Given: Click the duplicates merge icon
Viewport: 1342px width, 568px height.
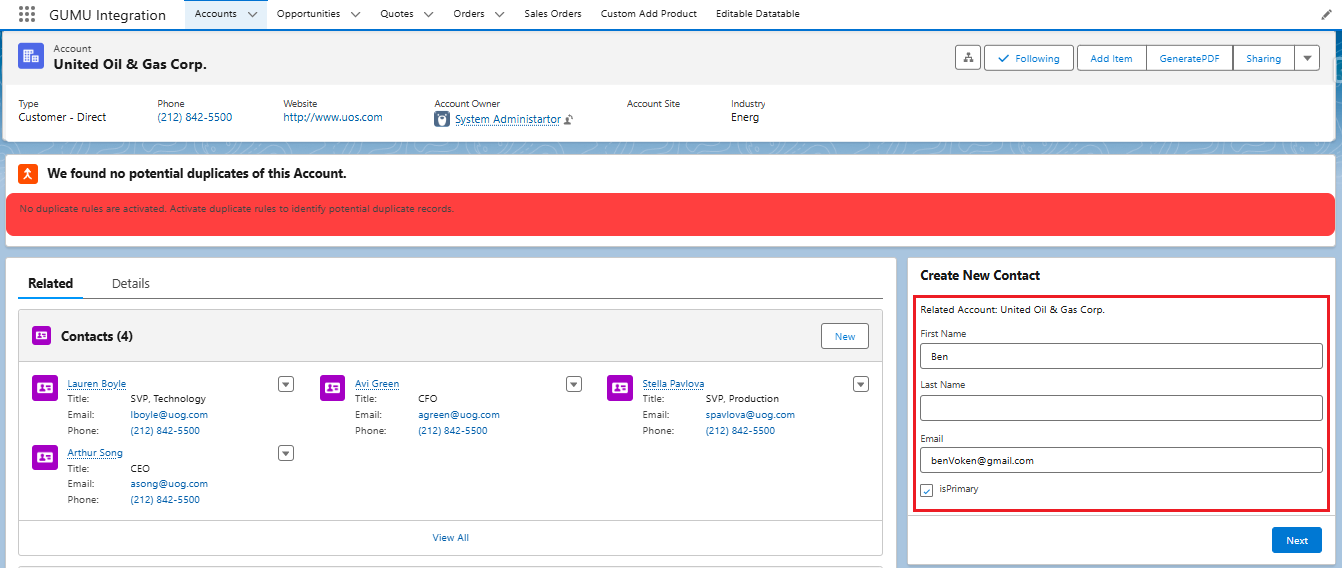Looking at the screenshot, I should (x=28, y=173).
